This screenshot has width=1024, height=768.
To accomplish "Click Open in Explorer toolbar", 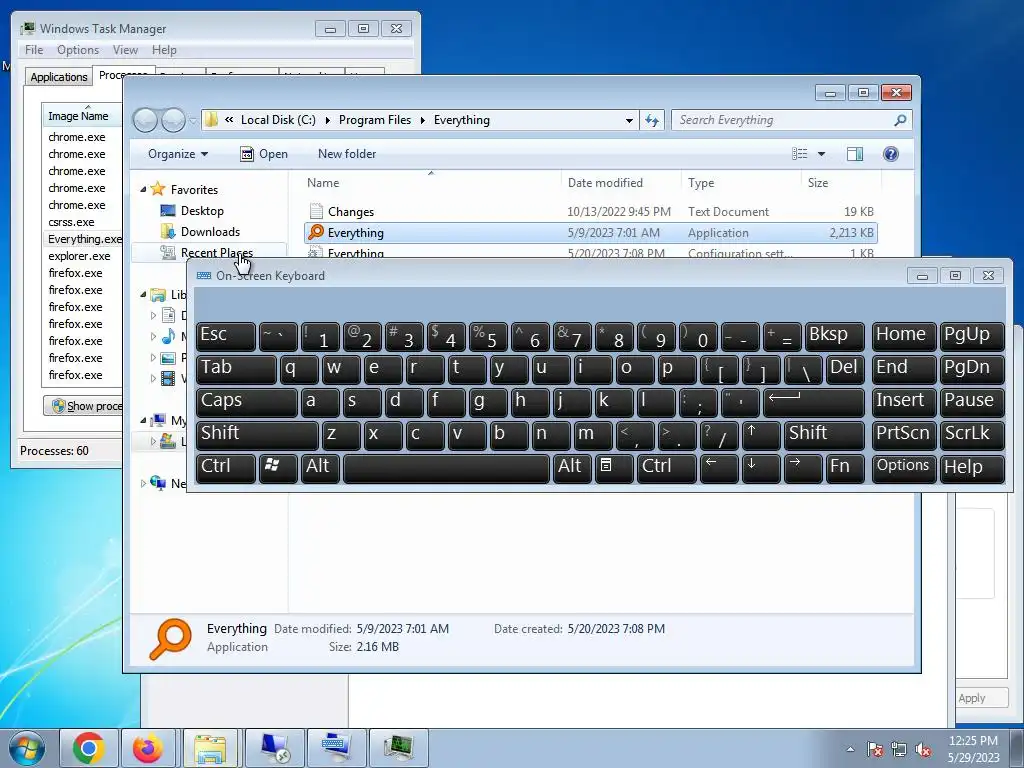I will pos(264,154).
